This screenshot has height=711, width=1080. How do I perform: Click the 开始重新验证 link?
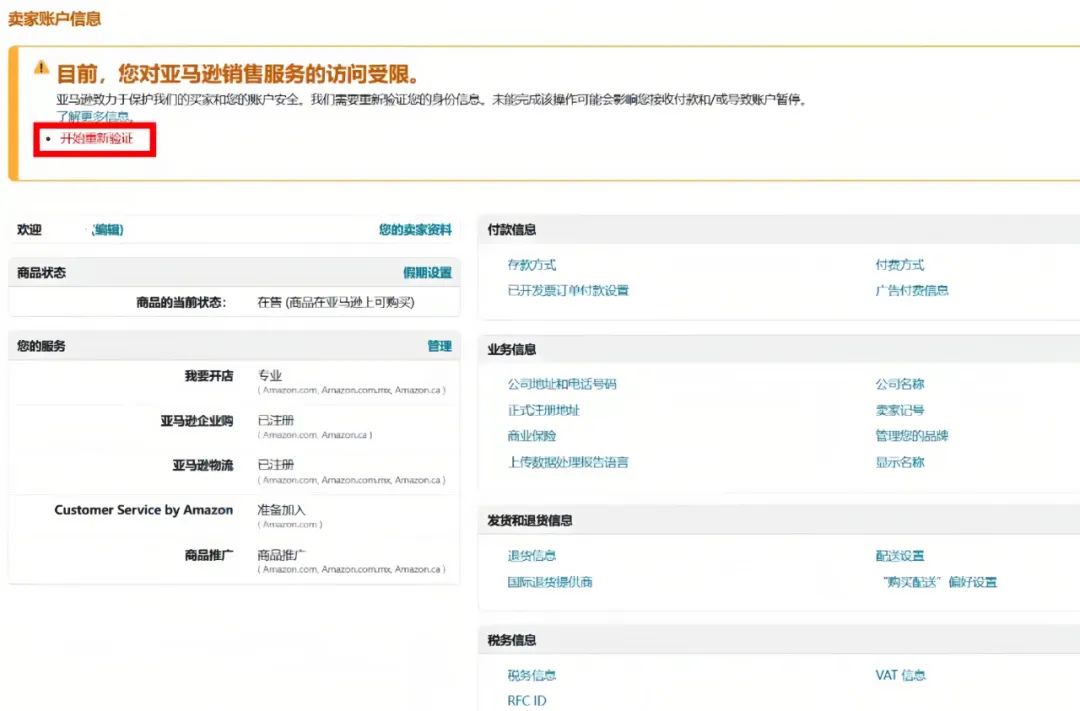(x=96, y=138)
